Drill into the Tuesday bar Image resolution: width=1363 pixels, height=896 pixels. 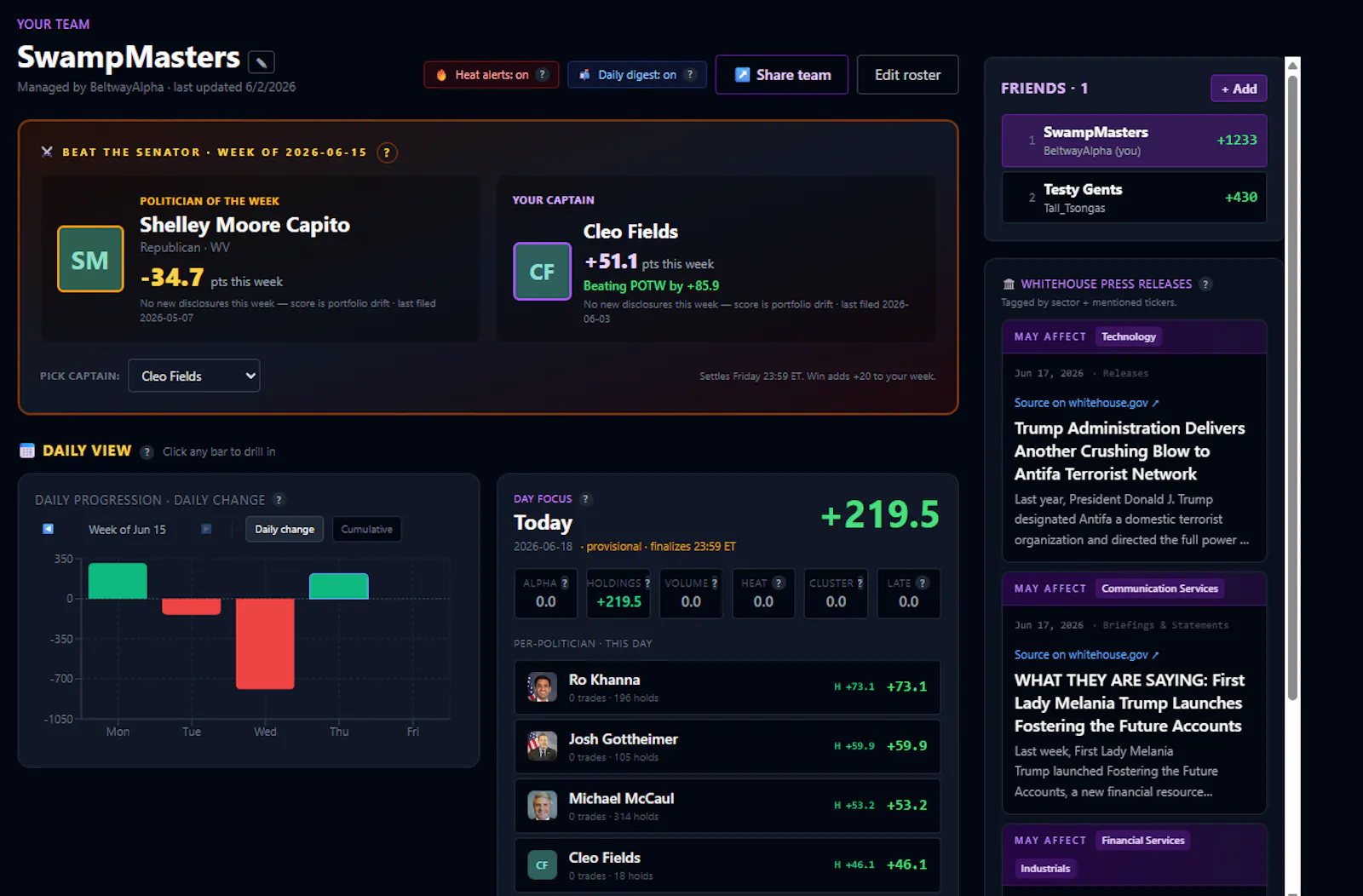[x=192, y=606]
